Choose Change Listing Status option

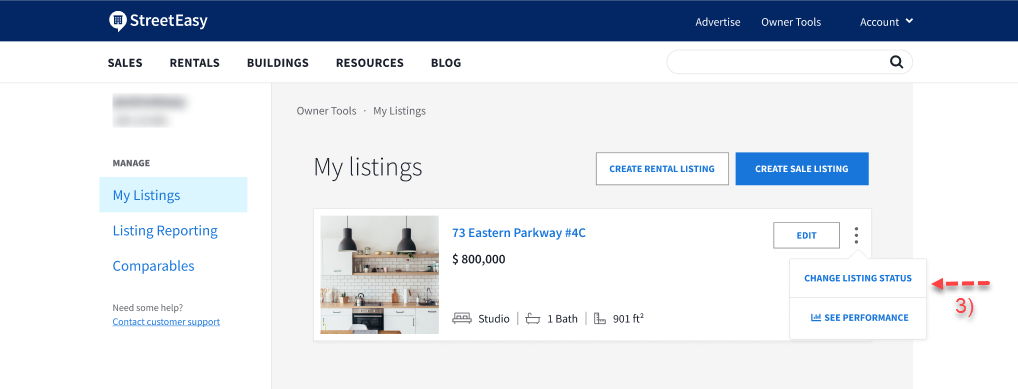(x=858, y=278)
